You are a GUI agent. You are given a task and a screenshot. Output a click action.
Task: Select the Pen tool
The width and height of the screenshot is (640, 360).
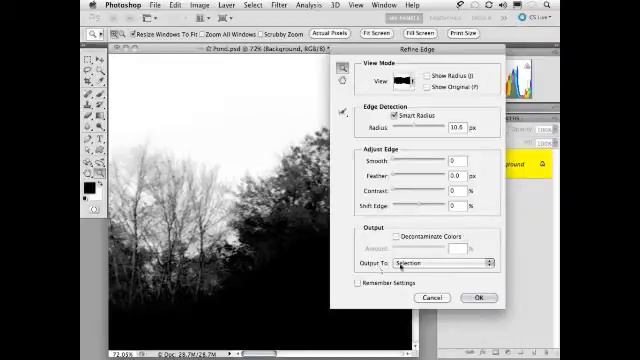[88, 139]
